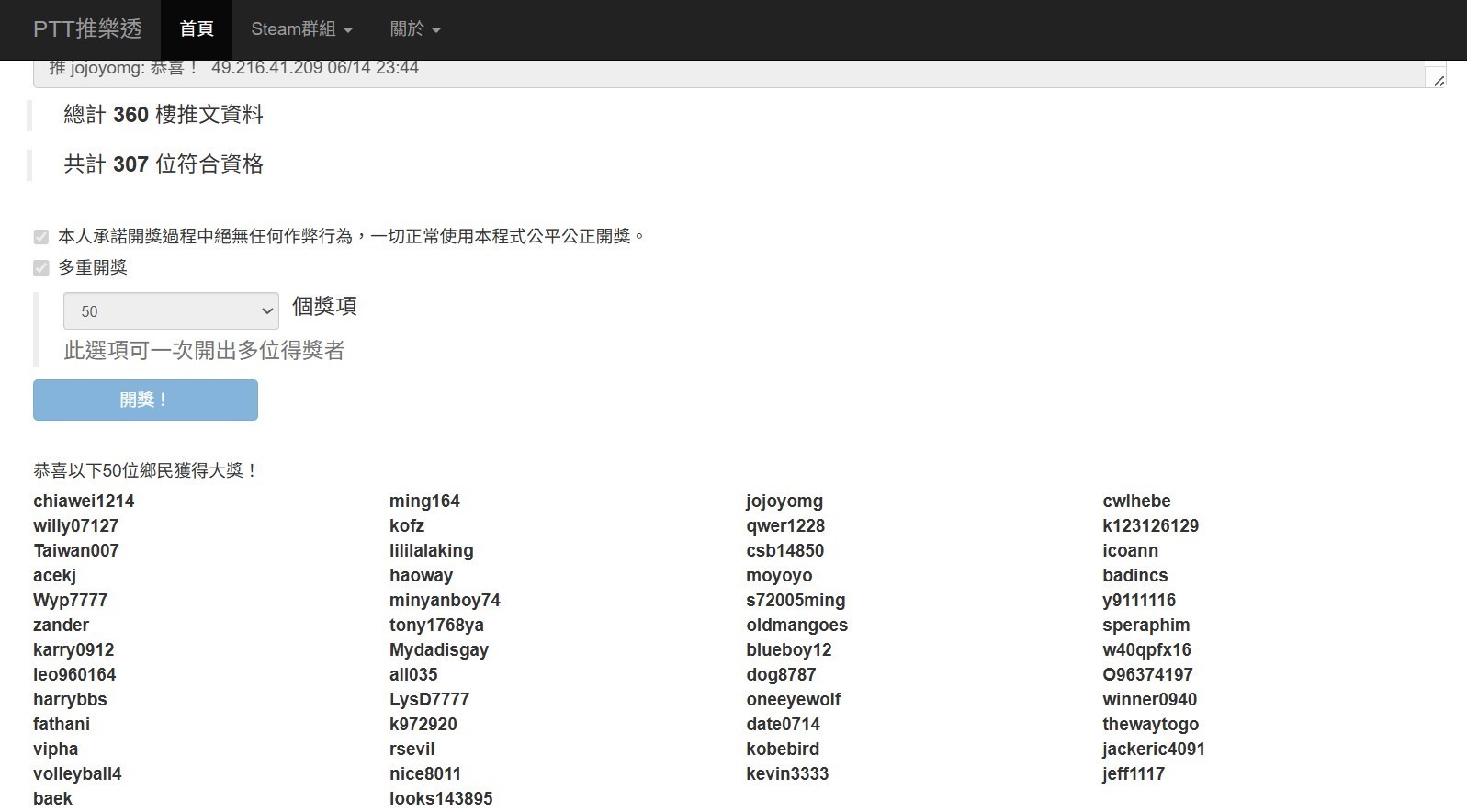This screenshot has width=1467, height=812.
Task: Select winner name leo960164
Action: [74, 675]
